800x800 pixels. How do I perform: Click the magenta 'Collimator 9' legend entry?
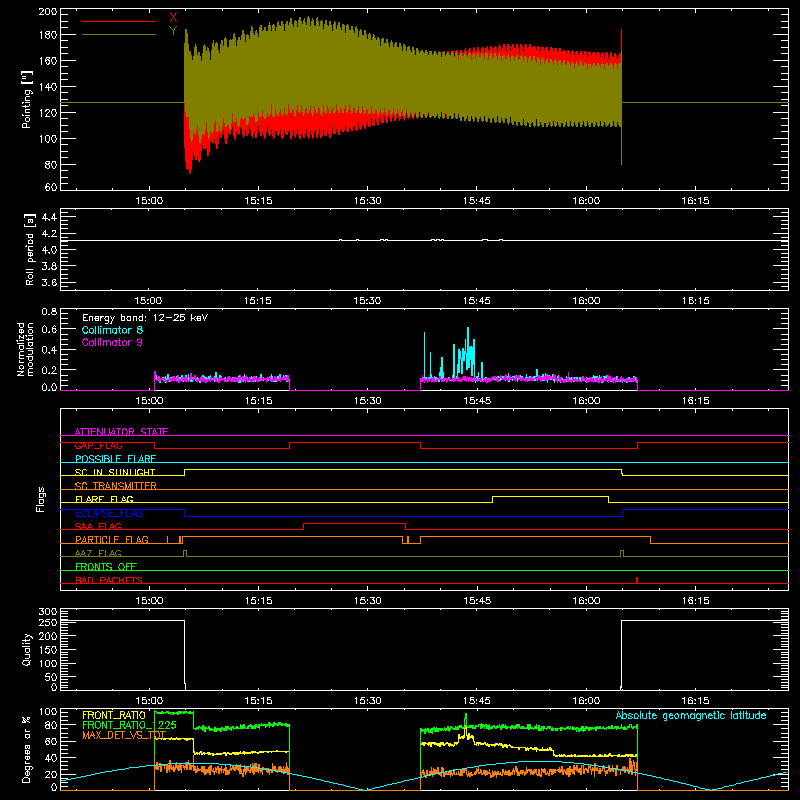pos(112,342)
